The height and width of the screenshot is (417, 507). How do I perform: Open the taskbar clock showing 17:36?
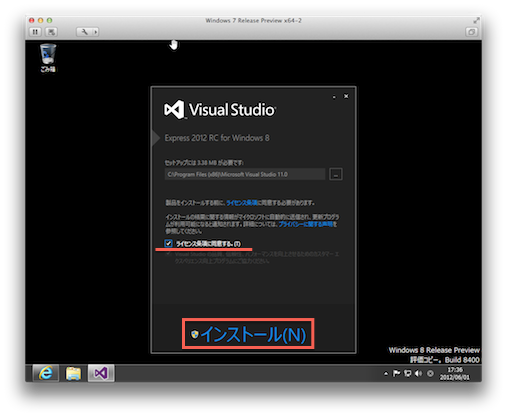tap(455, 373)
